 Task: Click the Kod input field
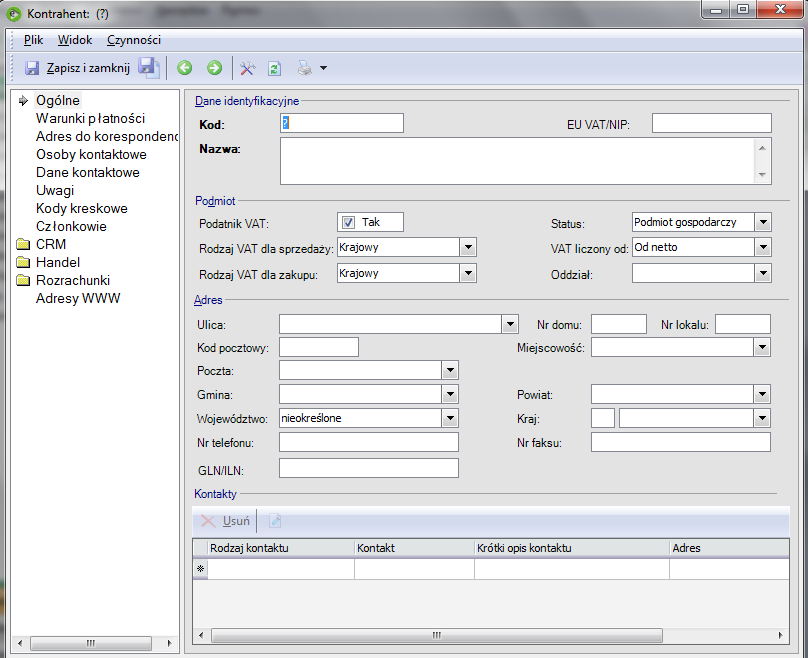coord(342,123)
